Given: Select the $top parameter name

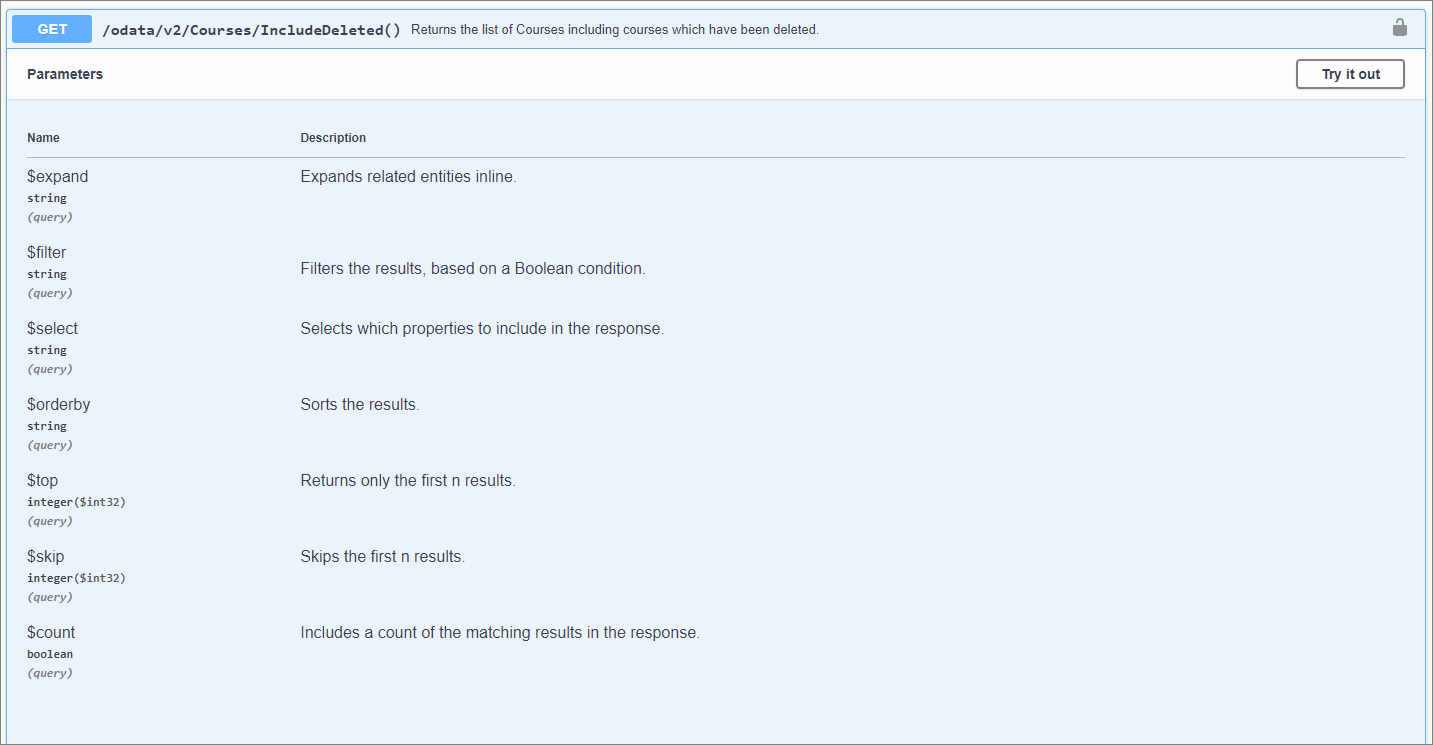Looking at the screenshot, I should pos(43,481).
